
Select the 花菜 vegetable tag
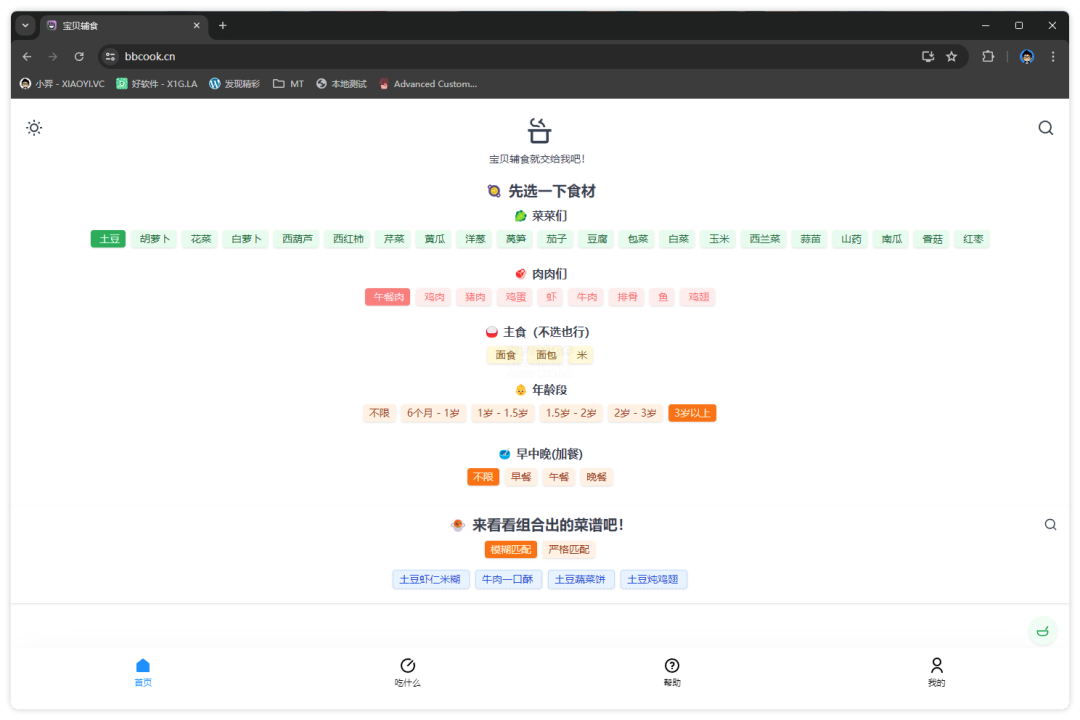(x=200, y=239)
